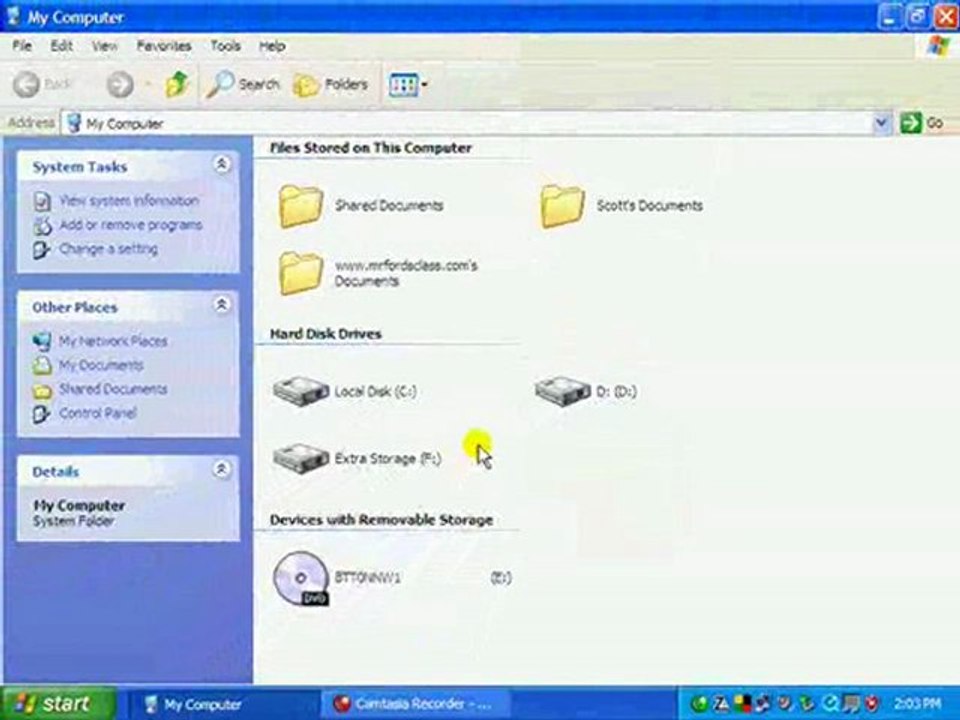This screenshot has width=960, height=720.
Task: Open the File menu
Action: point(22,46)
